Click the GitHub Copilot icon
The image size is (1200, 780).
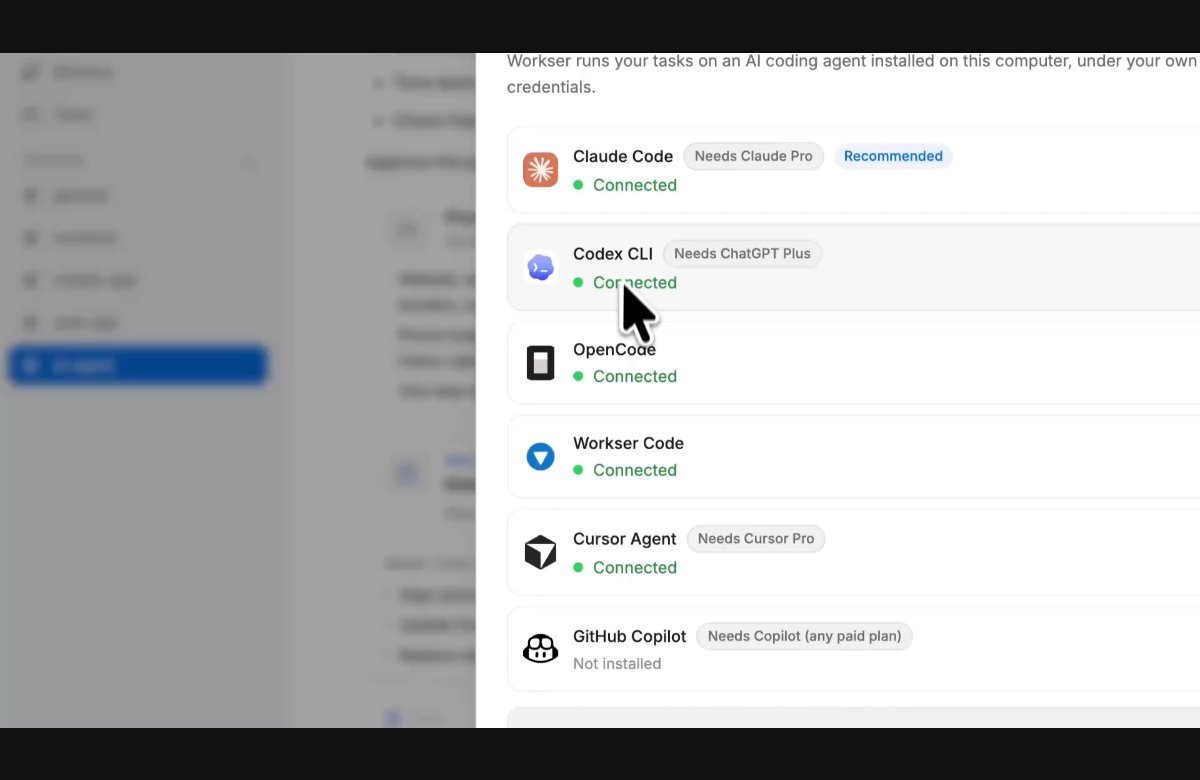pyautogui.click(x=540, y=649)
